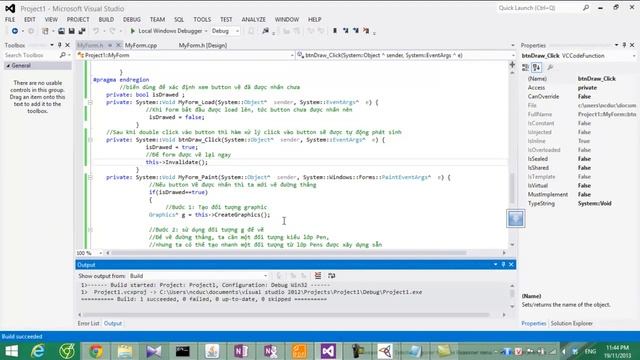The image size is (640, 360).
Task: Click the New Project toolbar icon
Action: point(45,31)
